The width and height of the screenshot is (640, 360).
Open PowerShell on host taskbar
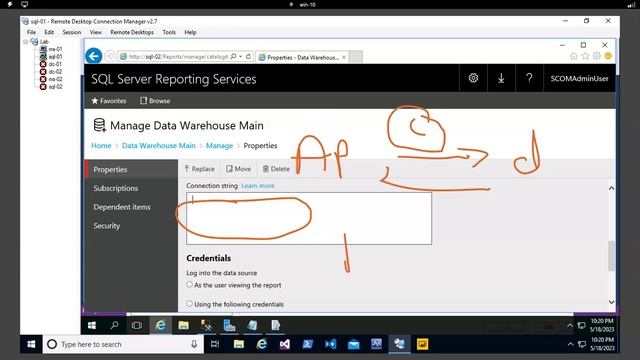coord(307,344)
